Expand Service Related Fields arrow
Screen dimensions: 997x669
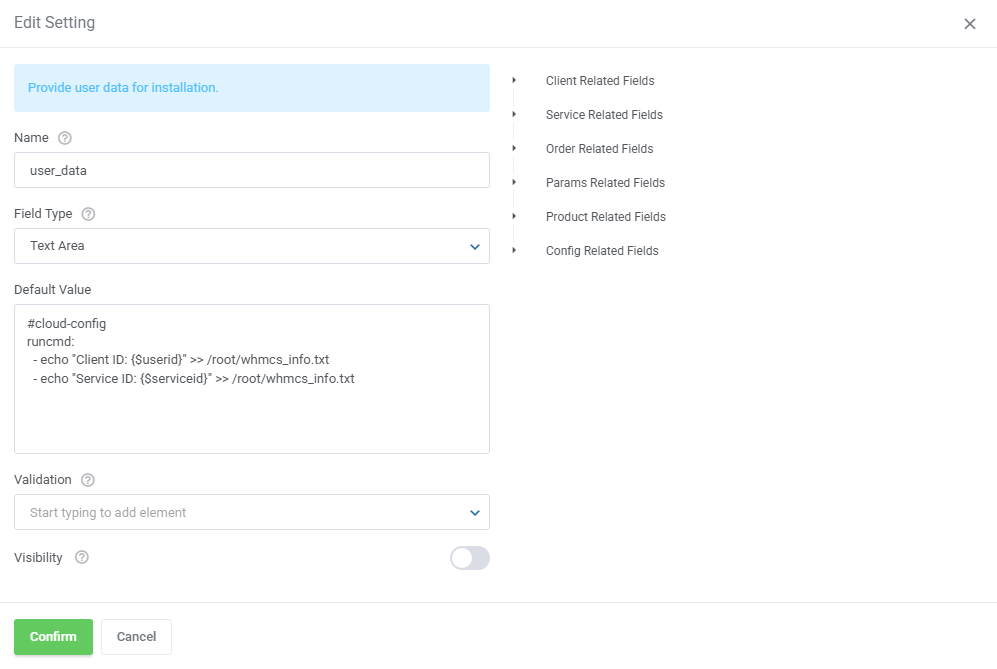(x=514, y=114)
